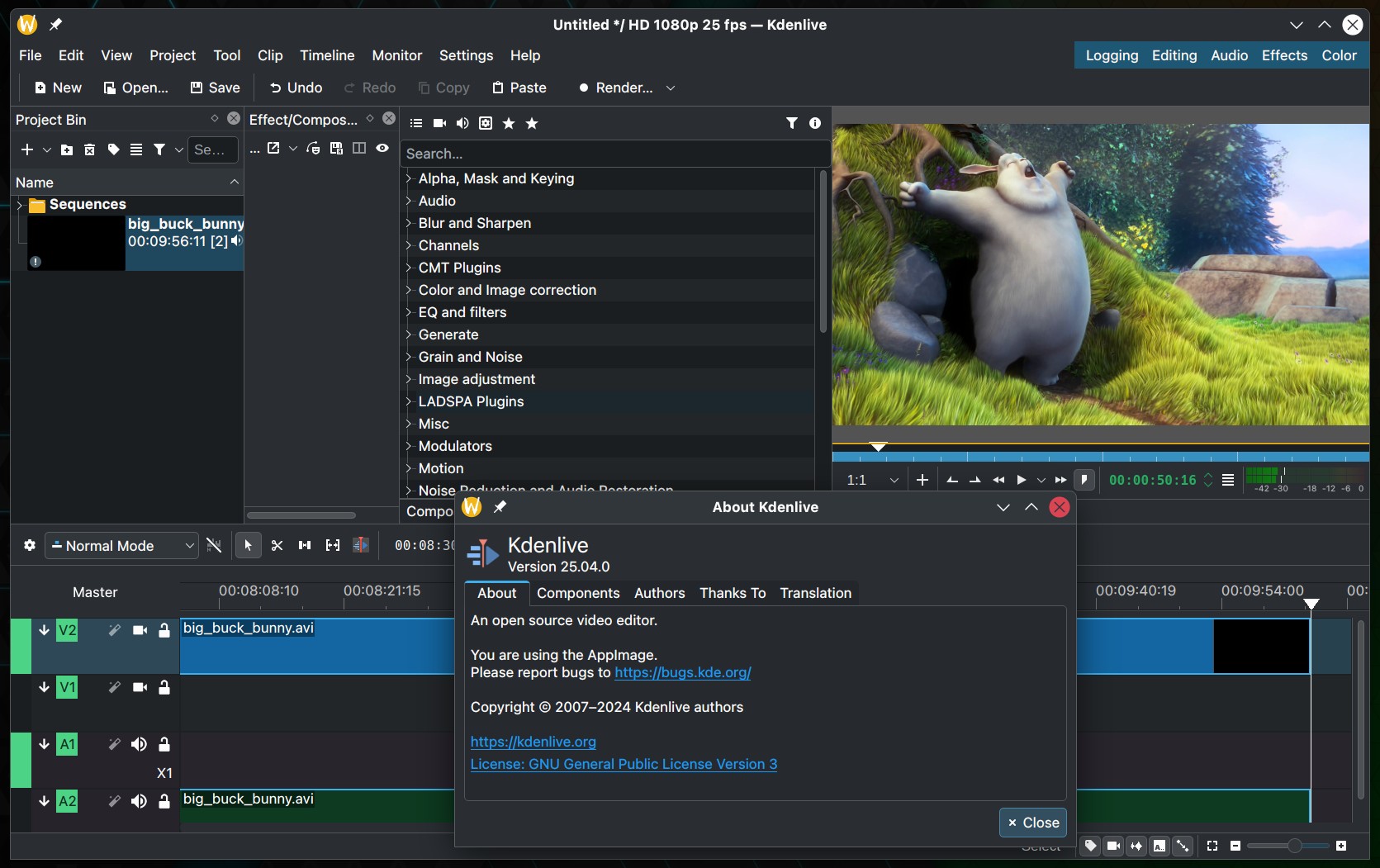This screenshot has height=868, width=1380.
Task: Toggle effects enabled eye icon
Action: 382,148
